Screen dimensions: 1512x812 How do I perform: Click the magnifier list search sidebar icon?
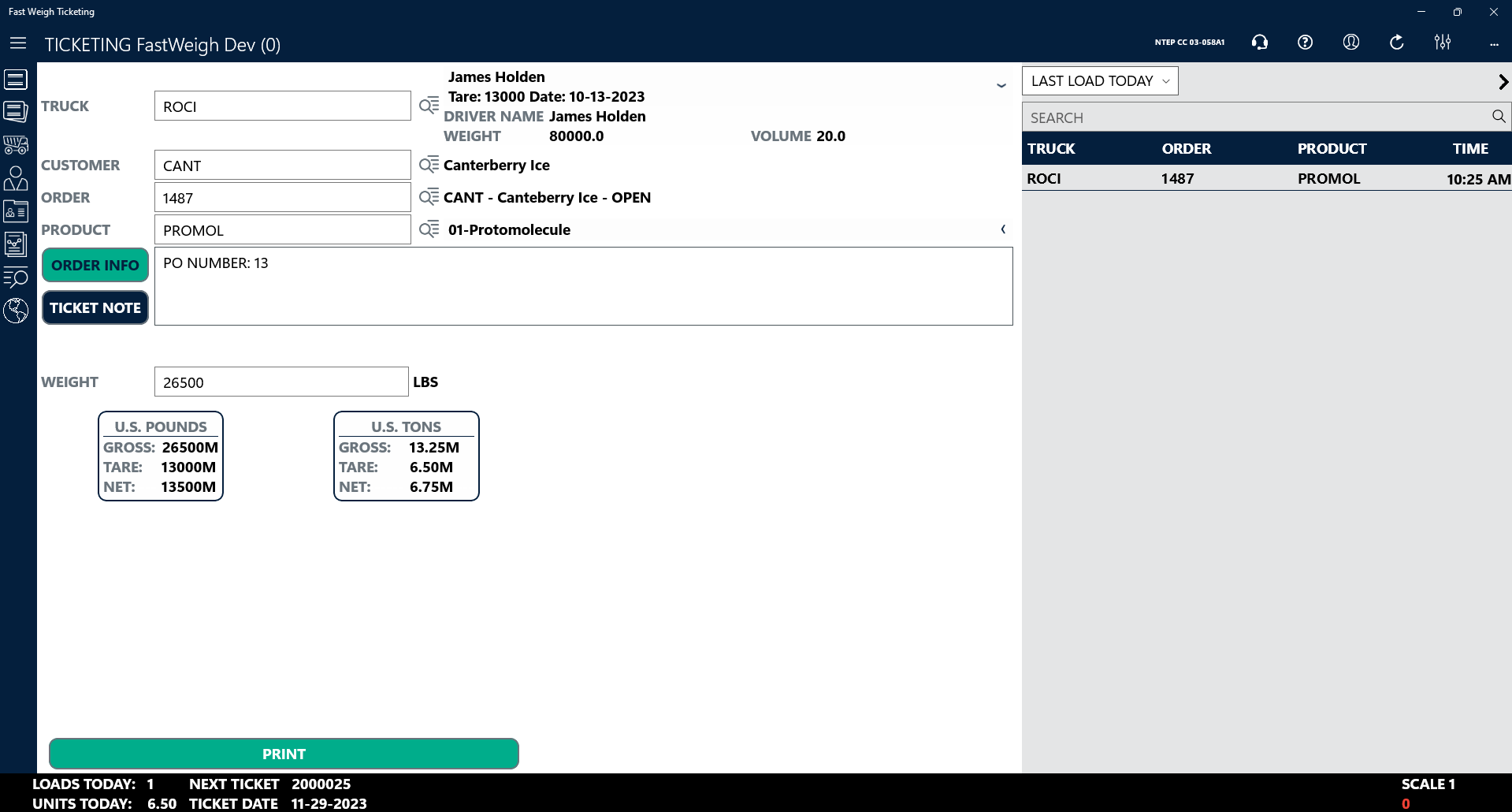(16, 277)
